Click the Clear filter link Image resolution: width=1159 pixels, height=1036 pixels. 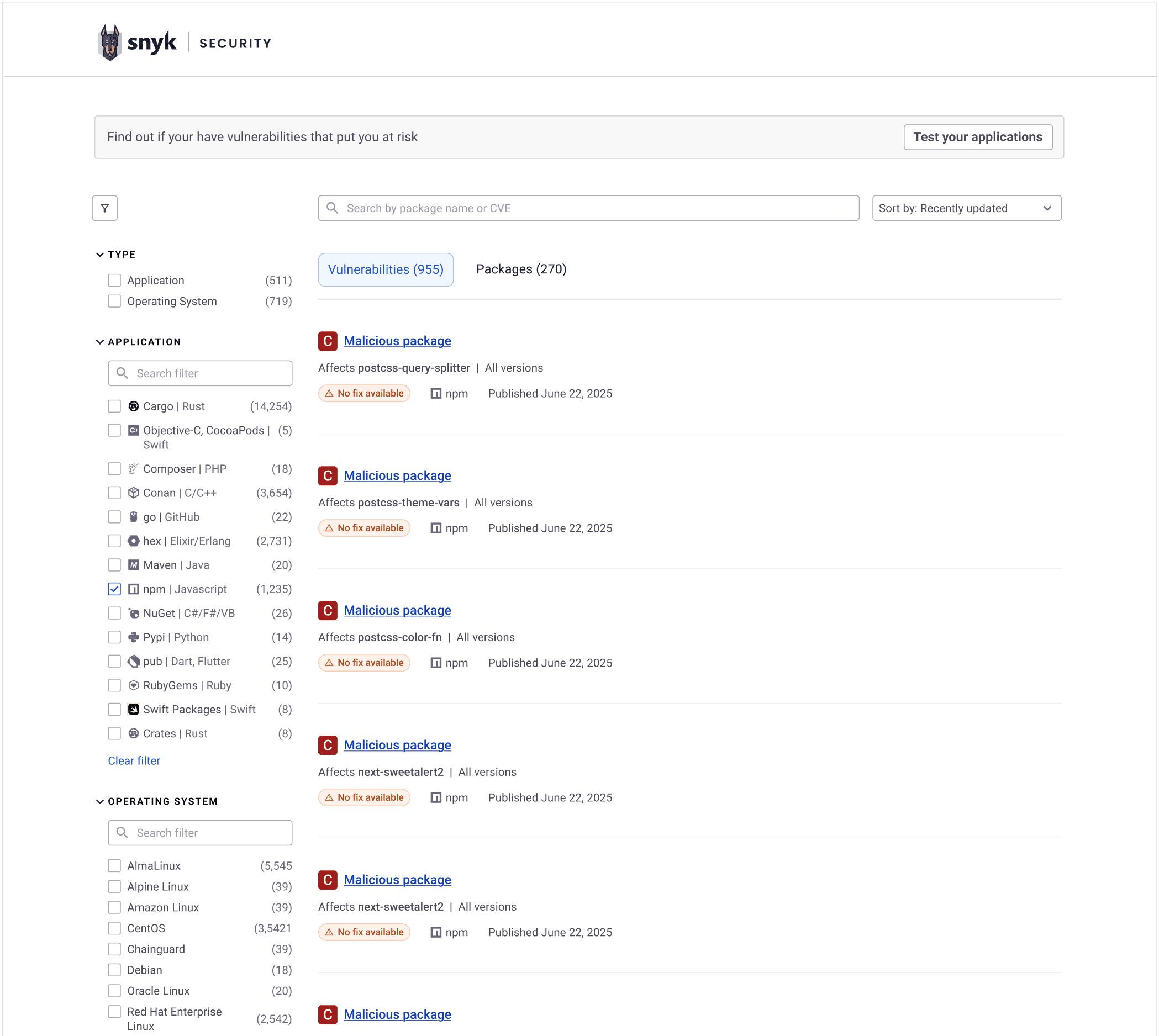[x=134, y=761]
